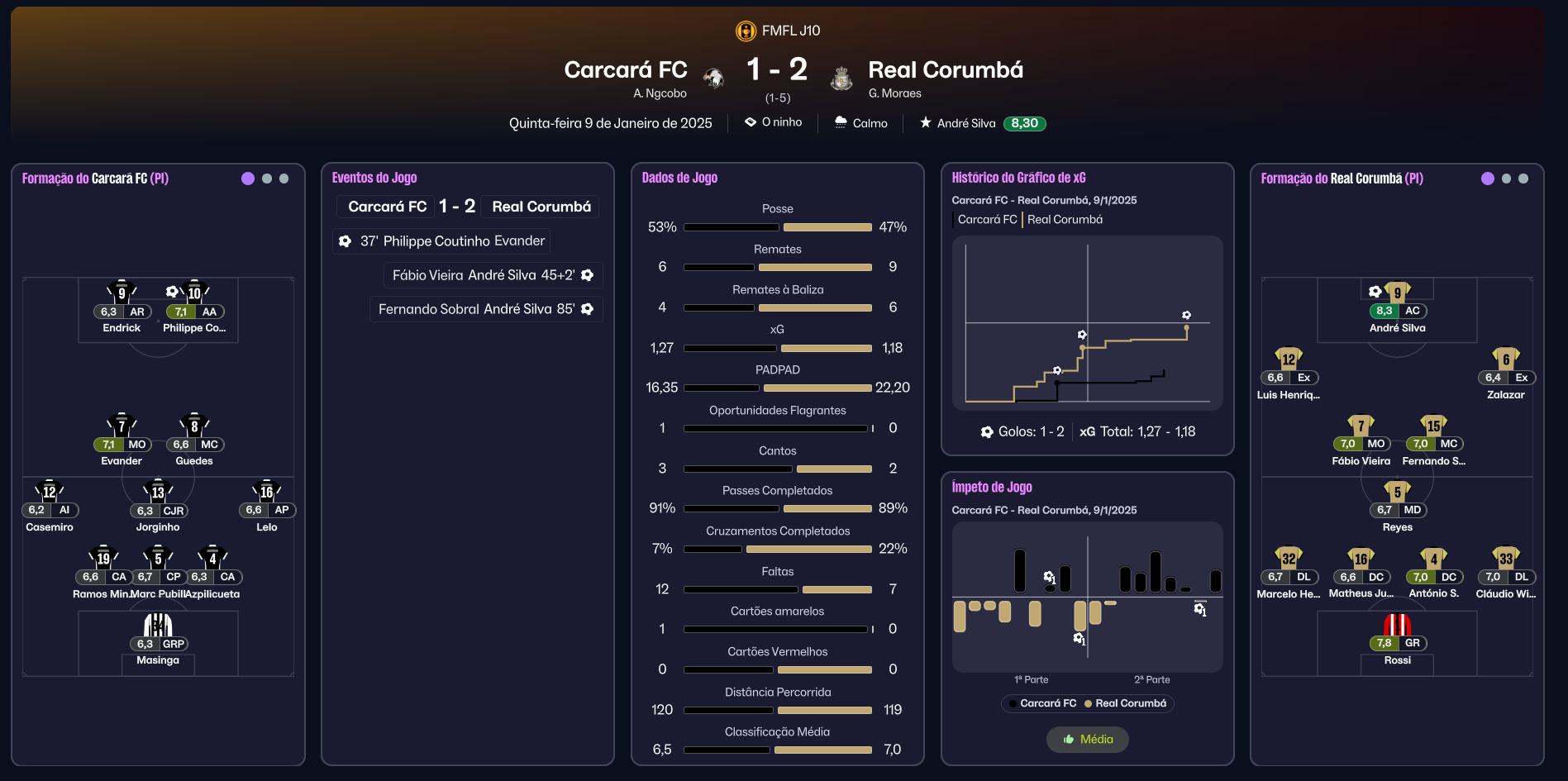Select third page dot in Carcará formation panel
Image resolution: width=1568 pixels, height=781 pixels.
[x=284, y=179]
